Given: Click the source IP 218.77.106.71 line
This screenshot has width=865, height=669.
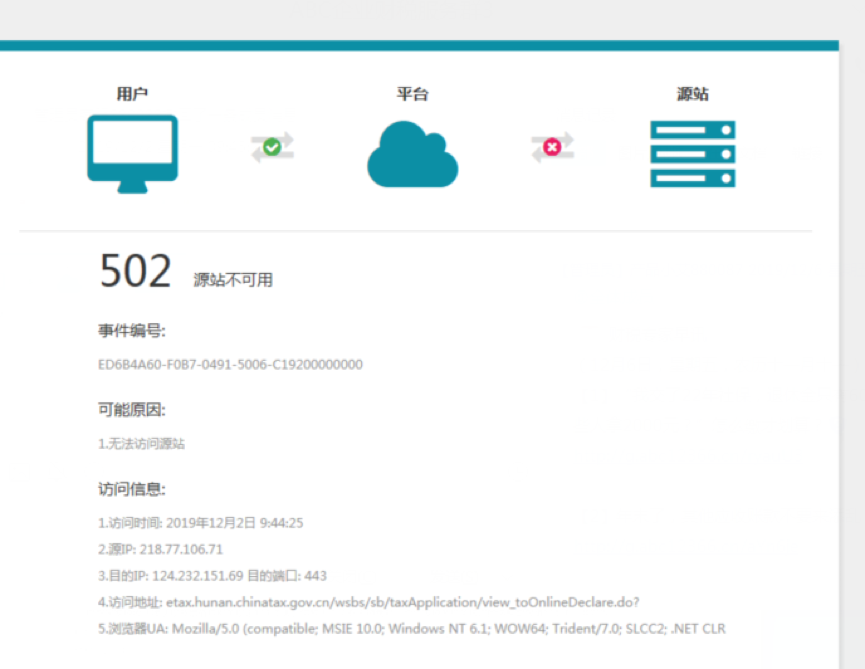Looking at the screenshot, I should 161,549.
